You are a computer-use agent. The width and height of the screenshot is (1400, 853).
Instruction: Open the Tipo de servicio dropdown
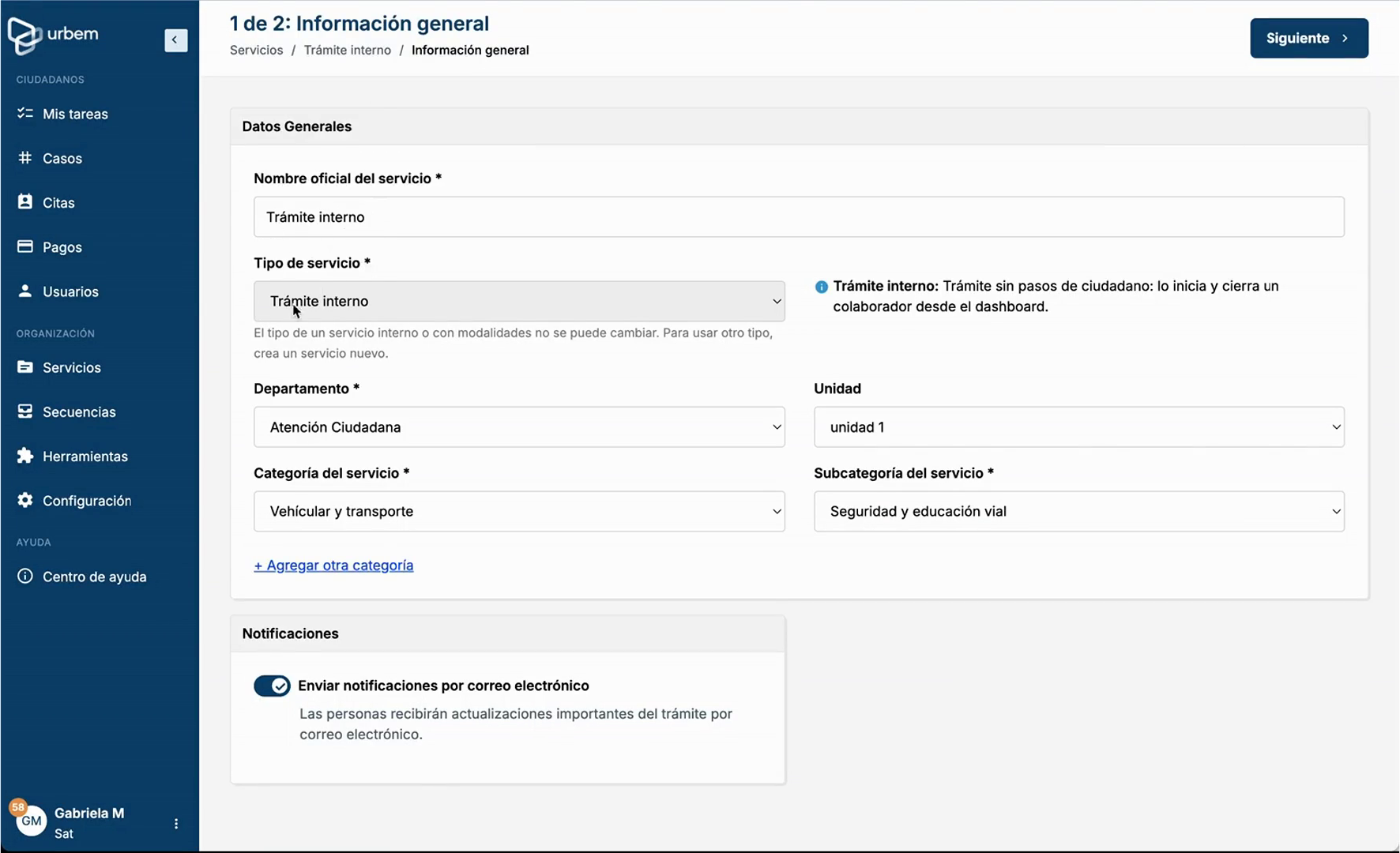[519, 301]
